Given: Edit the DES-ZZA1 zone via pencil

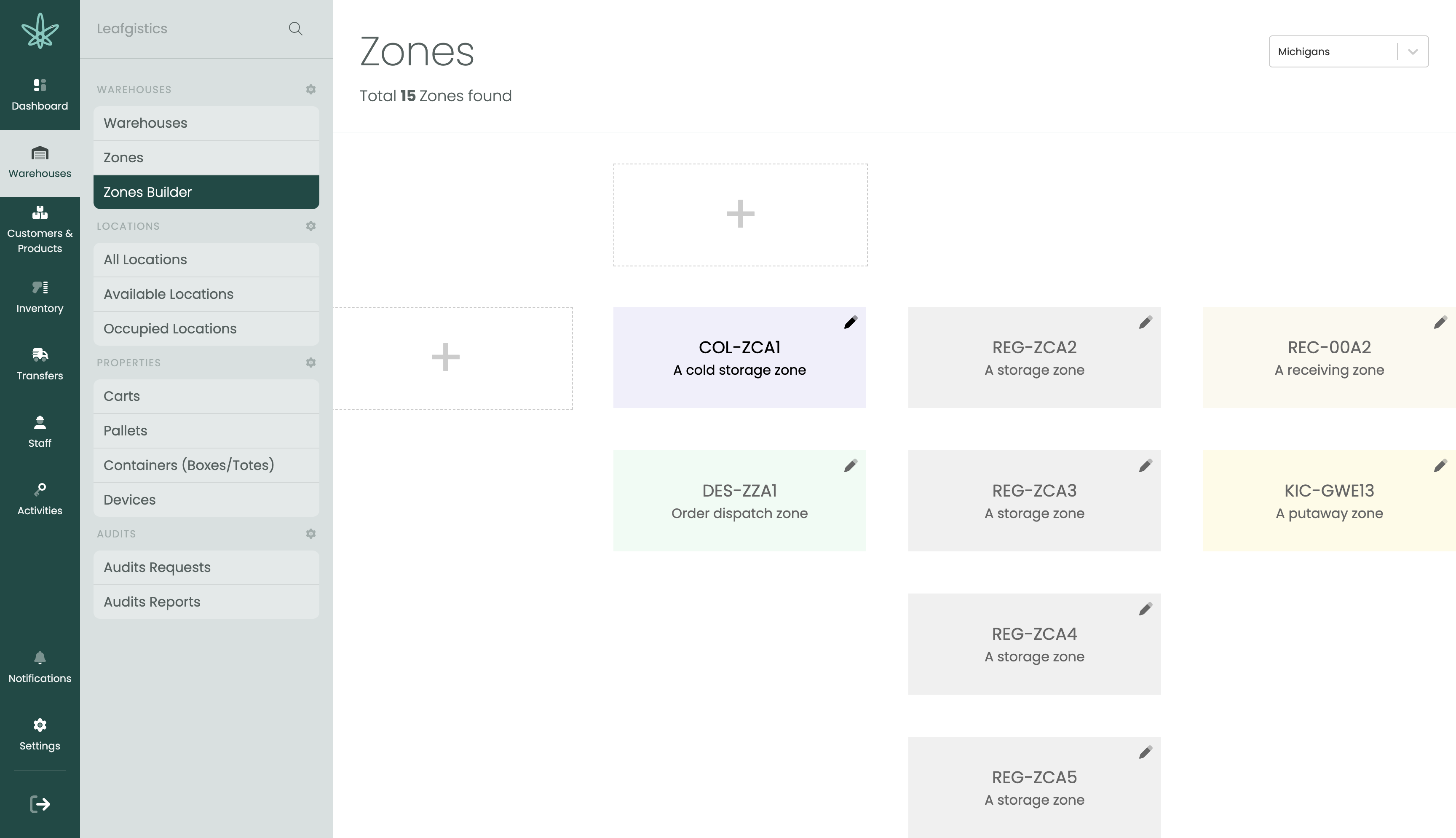Looking at the screenshot, I should 851,466.
